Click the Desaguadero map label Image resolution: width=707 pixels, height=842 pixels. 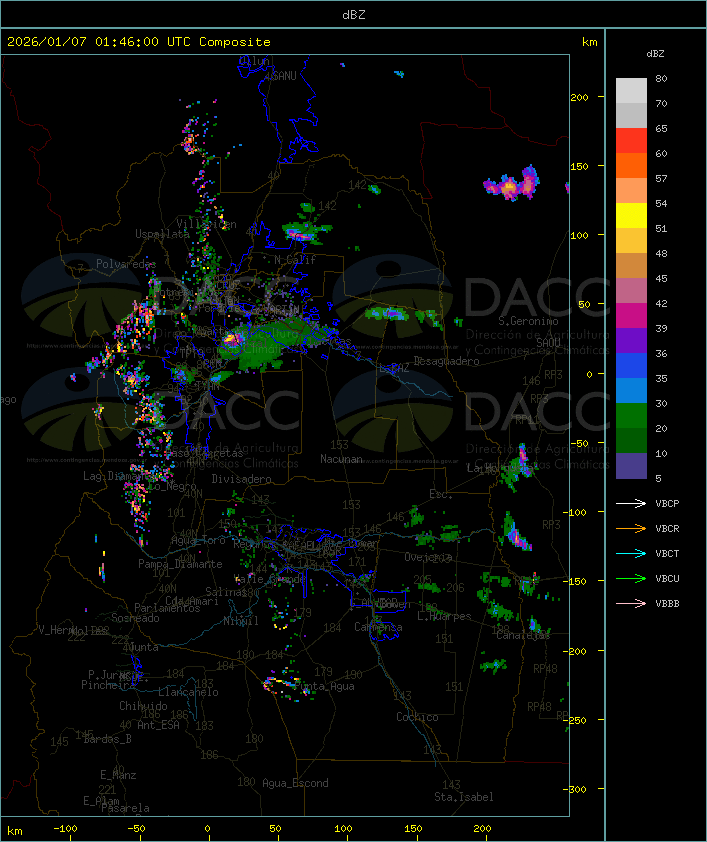446,361
